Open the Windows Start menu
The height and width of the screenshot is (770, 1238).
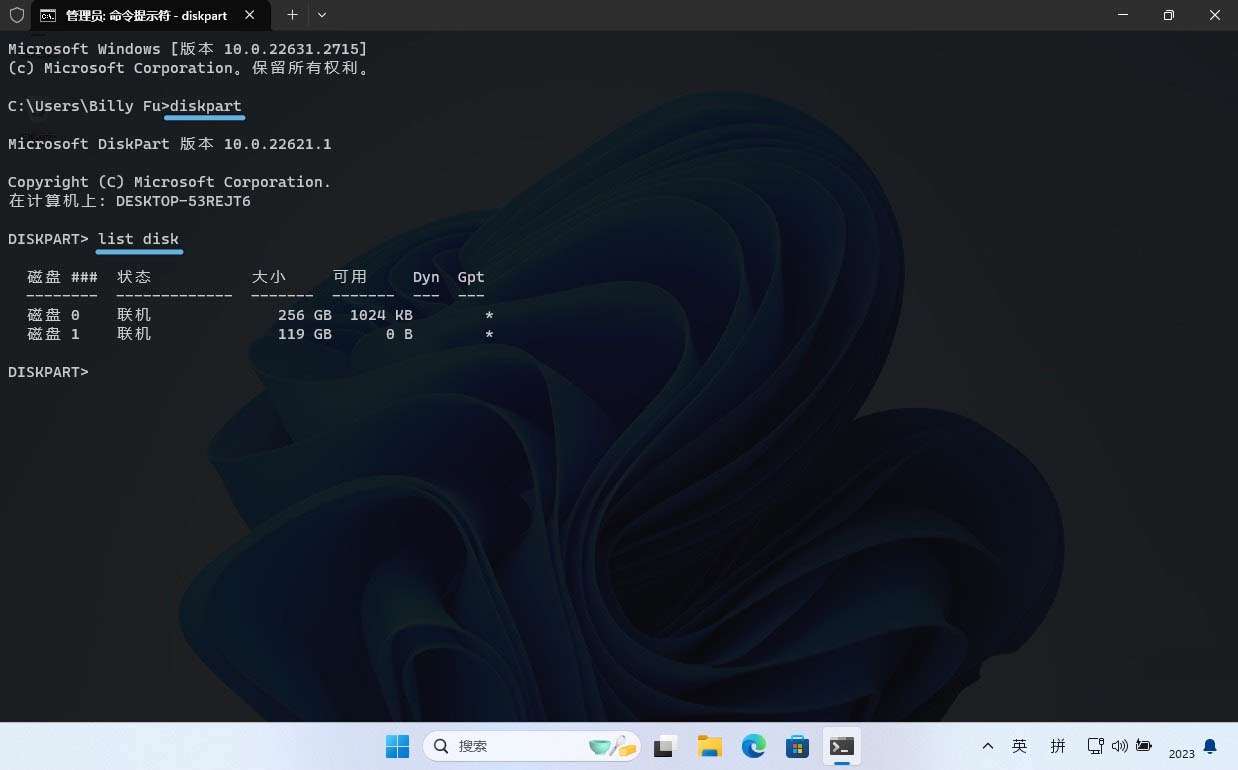click(397, 746)
